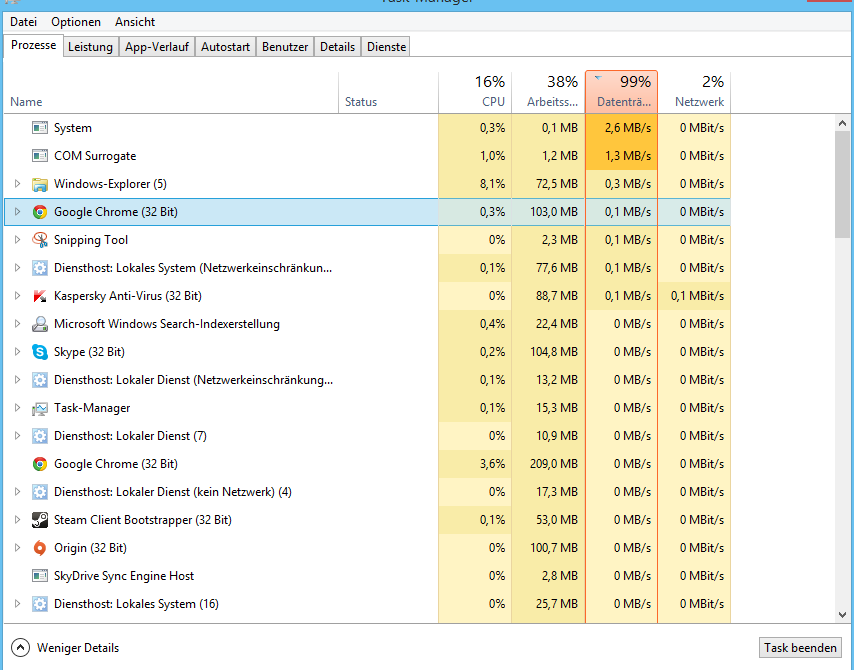The width and height of the screenshot is (854, 670).
Task: Click the Chrome icon in the highlighted row
Action: [40, 212]
